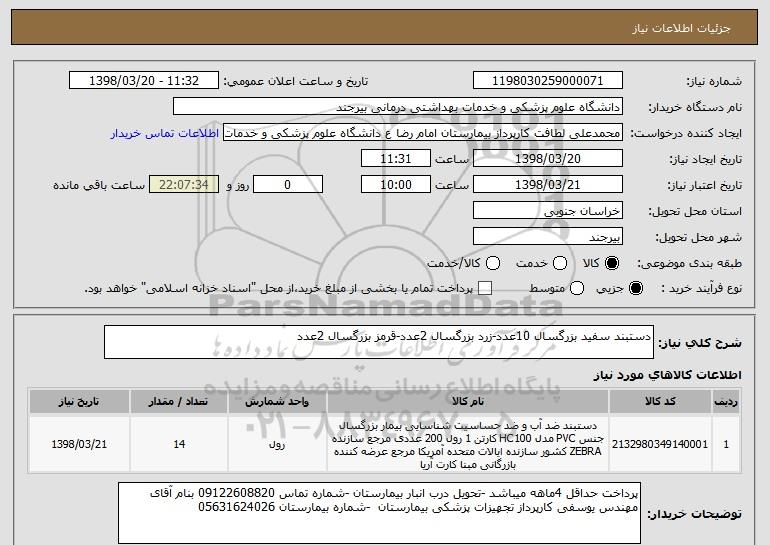Click the need number field 1198030259000071
Screen dimensions: 770x545
pos(548,81)
